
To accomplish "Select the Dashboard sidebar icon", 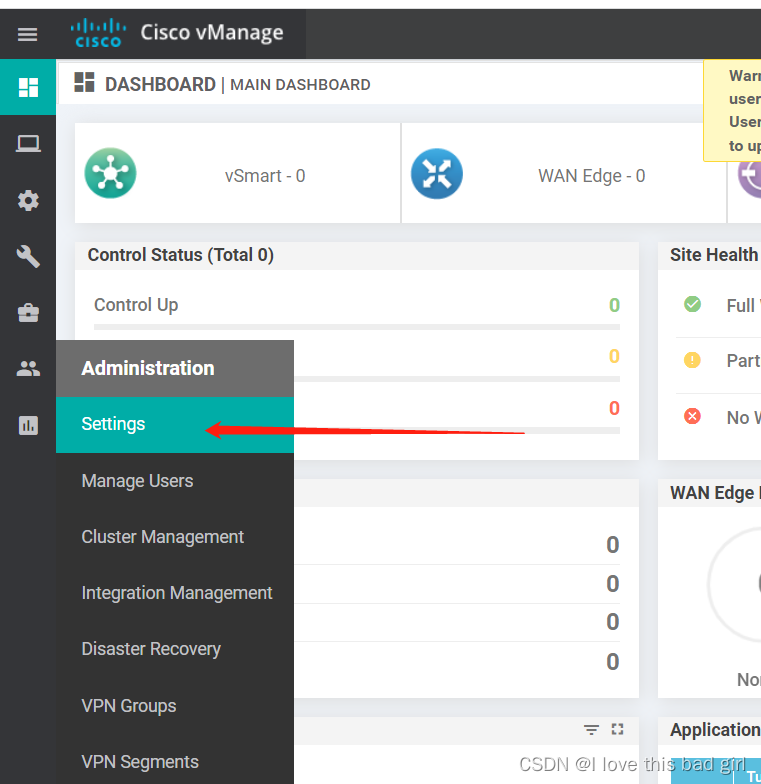I will click(x=28, y=87).
